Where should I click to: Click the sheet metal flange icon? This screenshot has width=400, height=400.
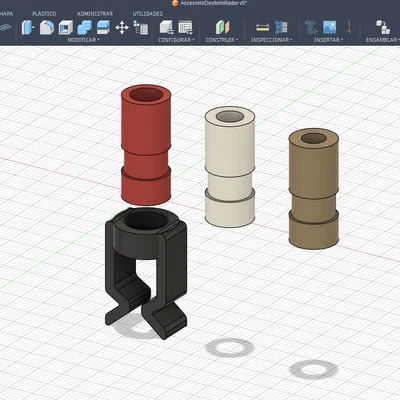[5, 27]
